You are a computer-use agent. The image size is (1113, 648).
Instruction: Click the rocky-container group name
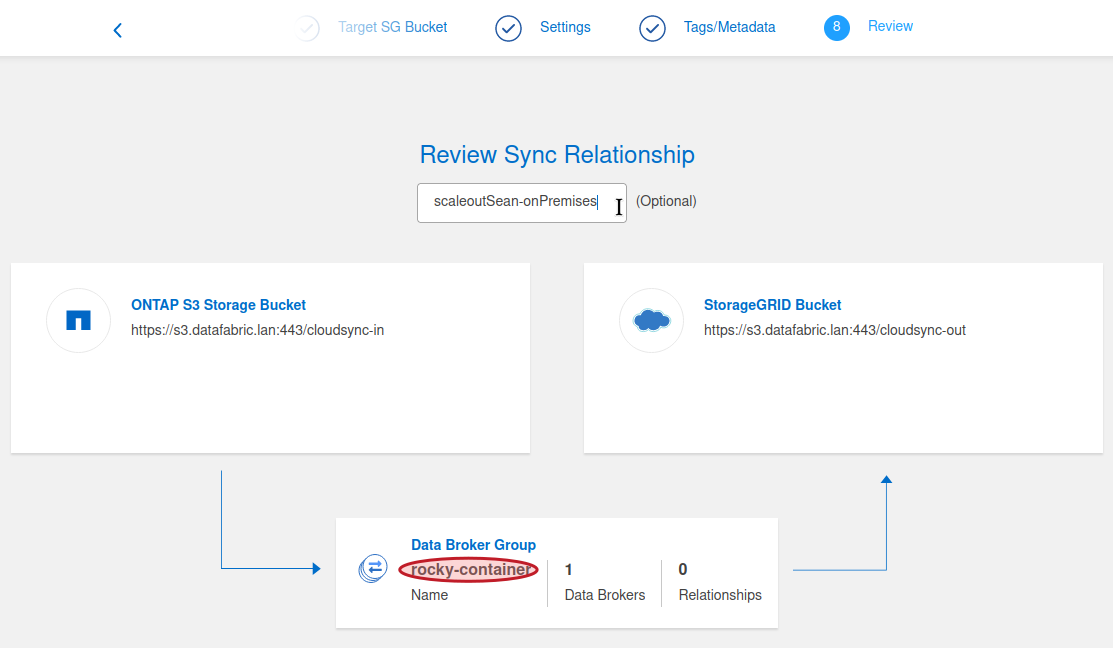point(470,569)
